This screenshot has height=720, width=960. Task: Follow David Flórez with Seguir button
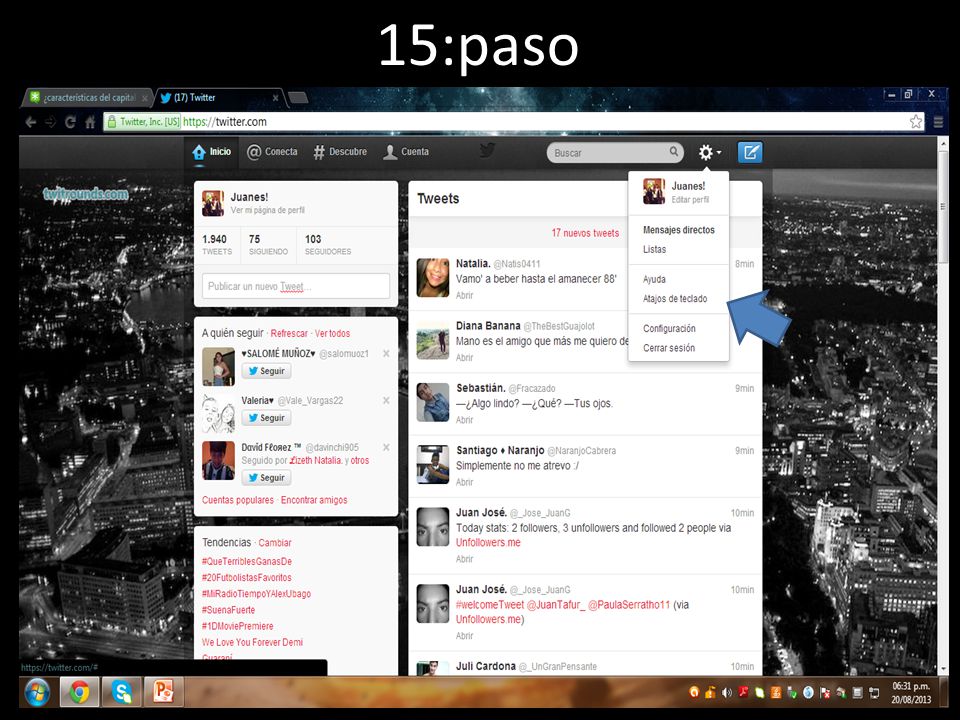[266, 478]
